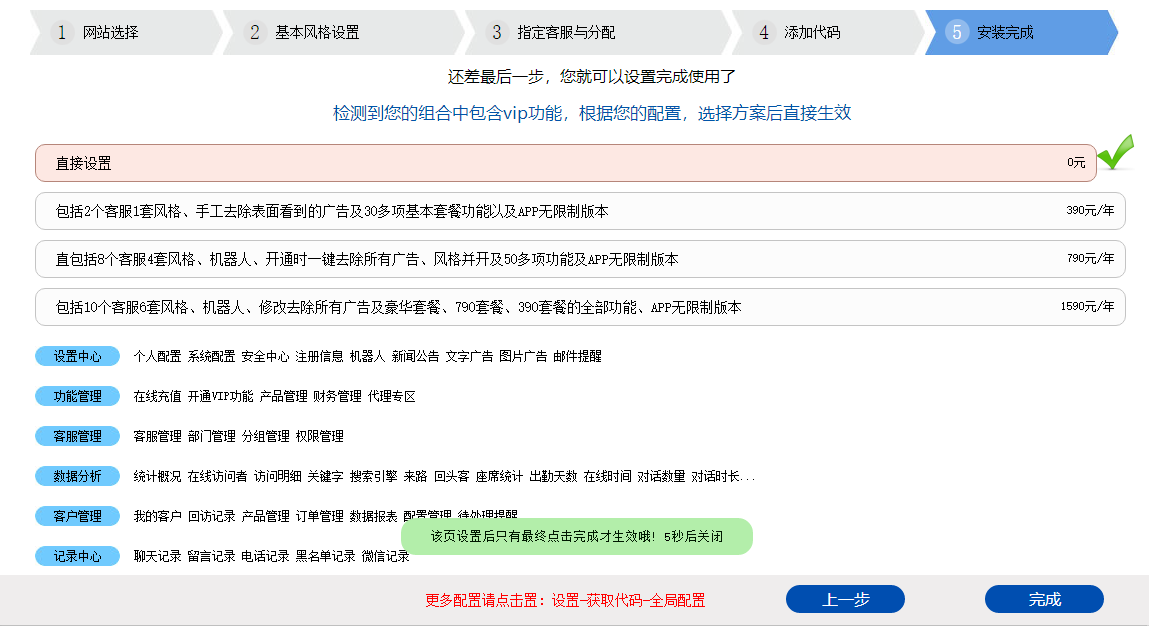The height and width of the screenshot is (626, 1149).
Task: Open 系统配置 link
Action: [211, 356]
